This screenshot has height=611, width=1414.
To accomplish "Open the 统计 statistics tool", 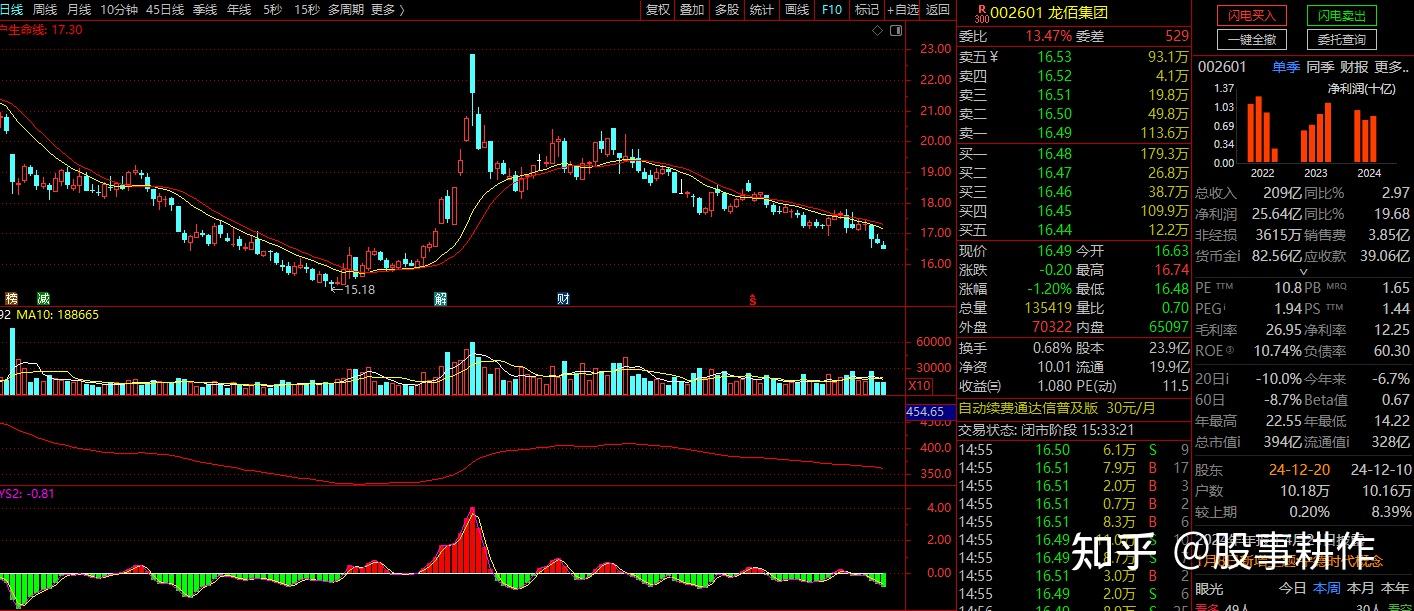I will pyautogui.click(x=762, y=10).
